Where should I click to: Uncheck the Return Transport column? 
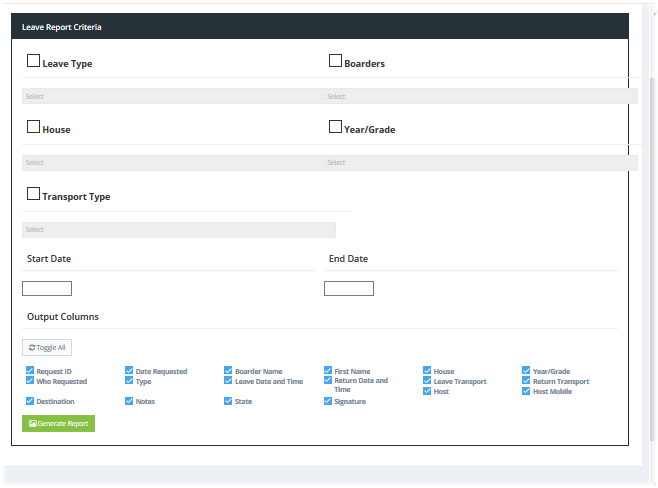coord(526,381)
